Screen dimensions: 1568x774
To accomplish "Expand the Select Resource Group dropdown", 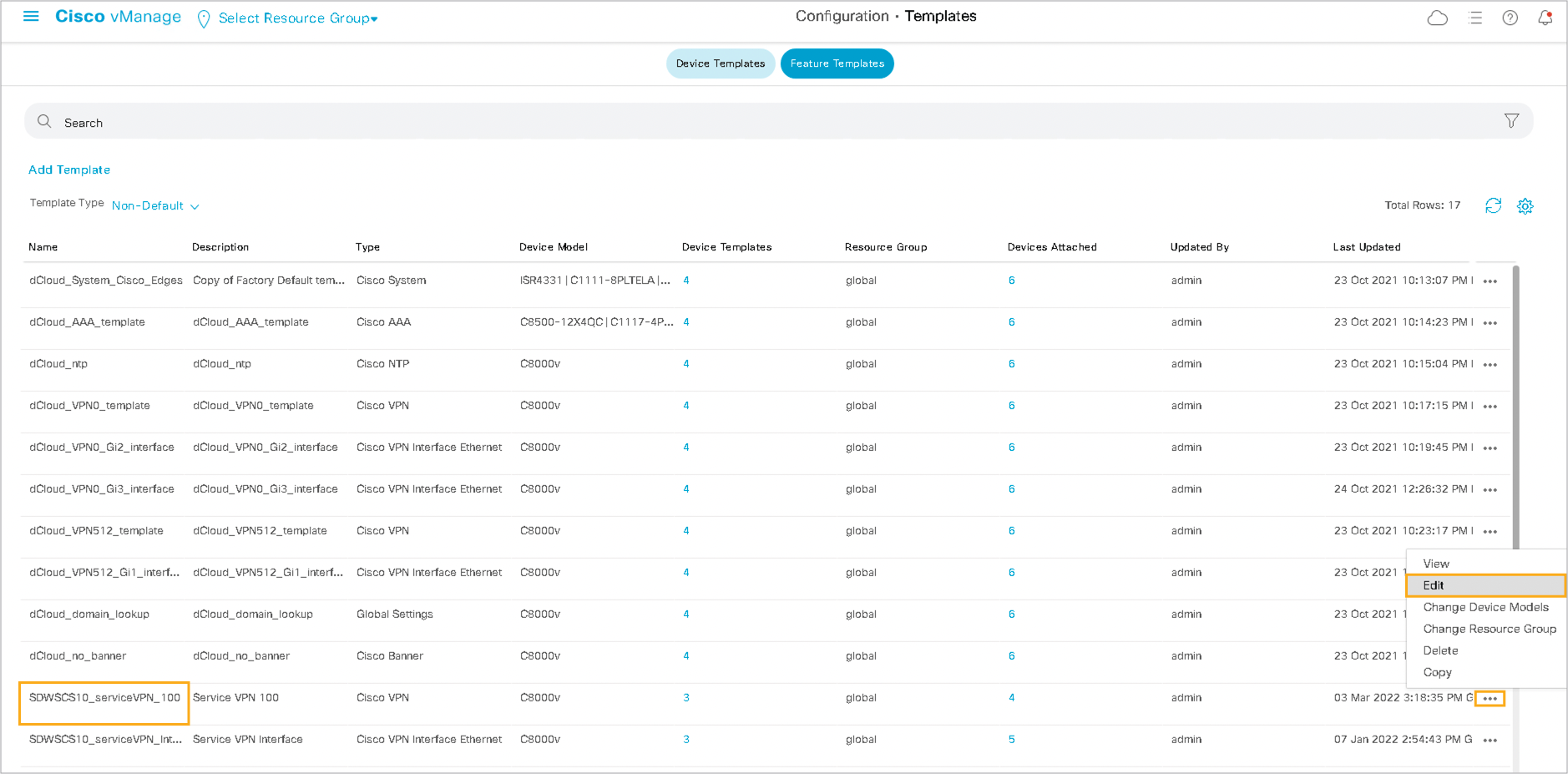I will [297, 18].
